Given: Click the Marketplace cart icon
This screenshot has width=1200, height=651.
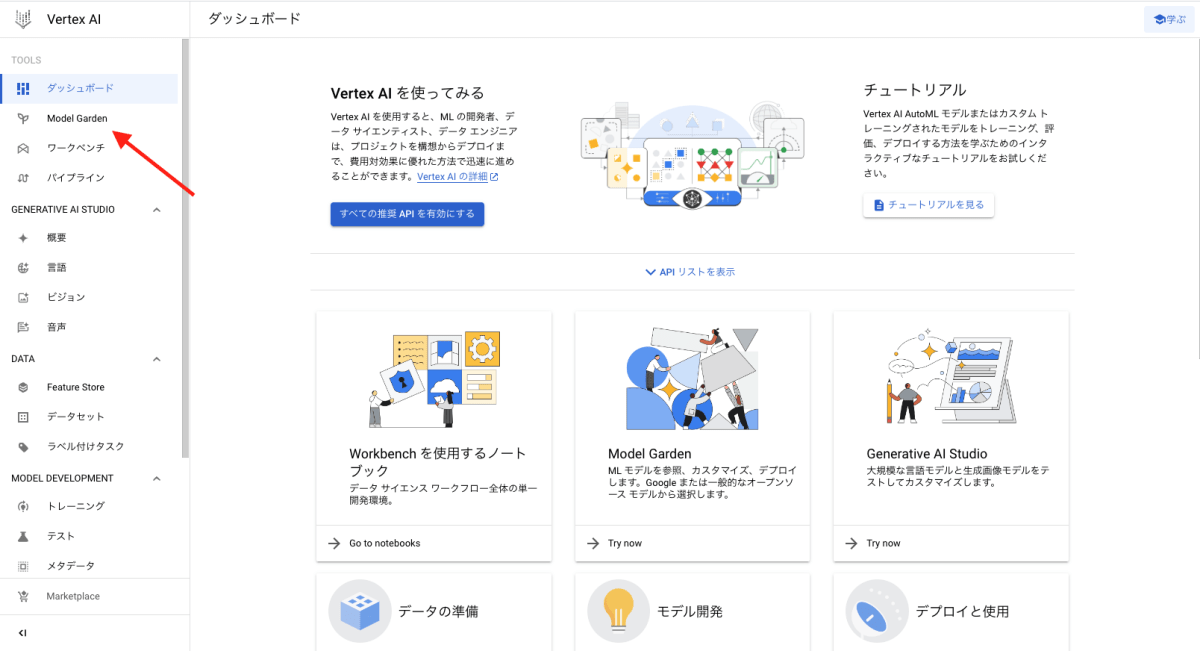Looking at the screenshot, I should (x=23, y=597).
